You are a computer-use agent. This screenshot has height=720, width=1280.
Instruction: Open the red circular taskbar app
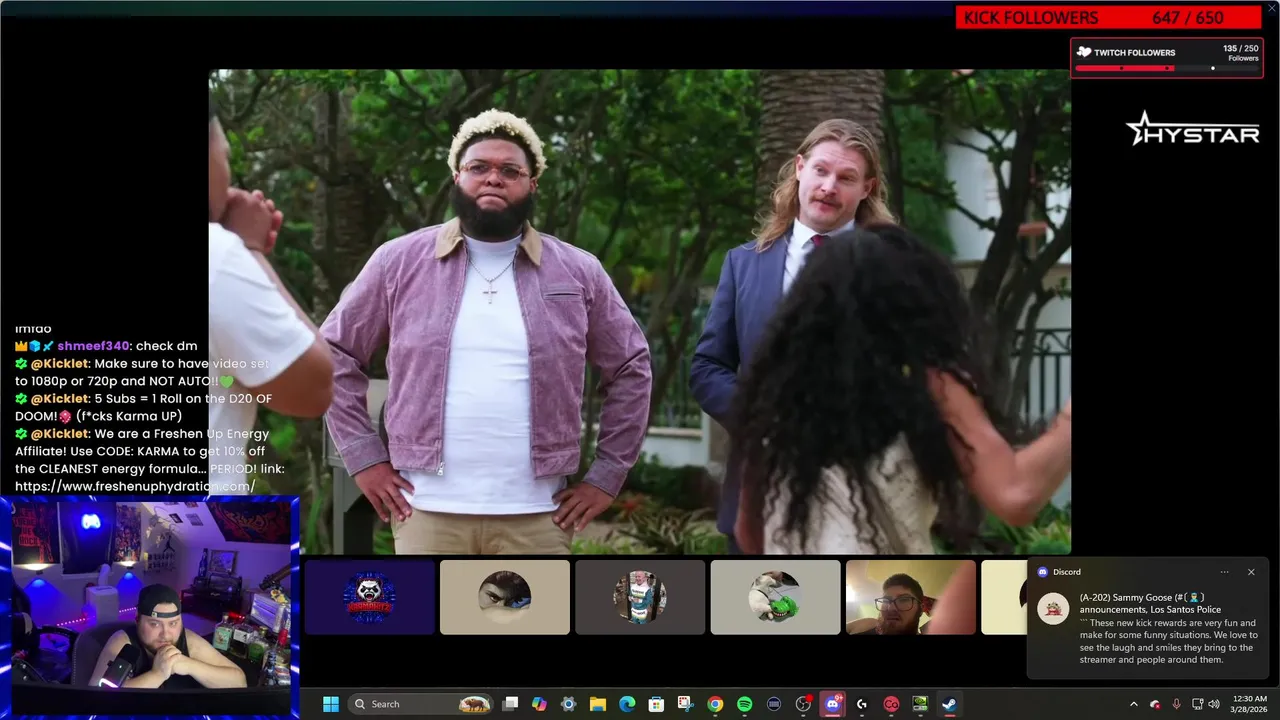891,704
